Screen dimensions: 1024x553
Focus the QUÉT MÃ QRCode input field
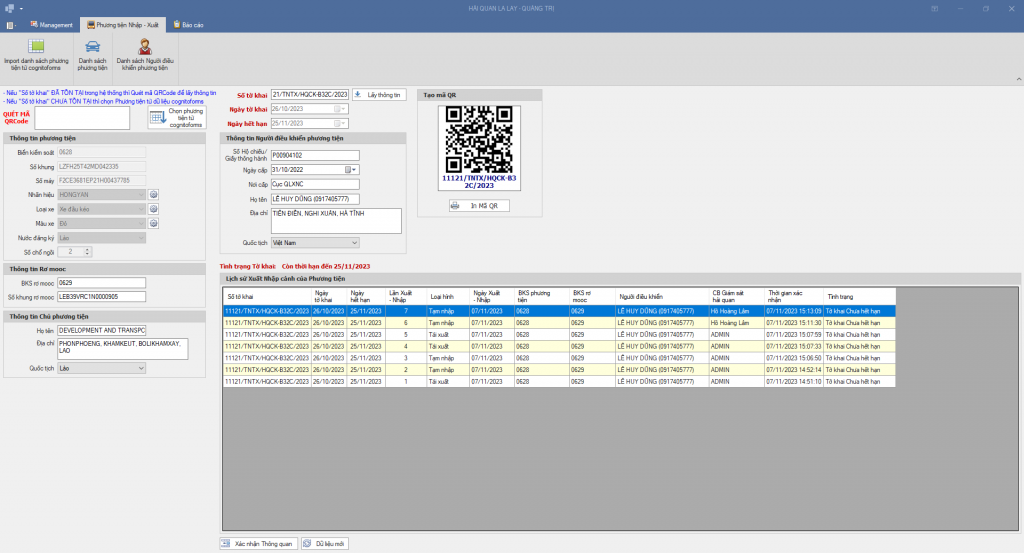point(82,118)
